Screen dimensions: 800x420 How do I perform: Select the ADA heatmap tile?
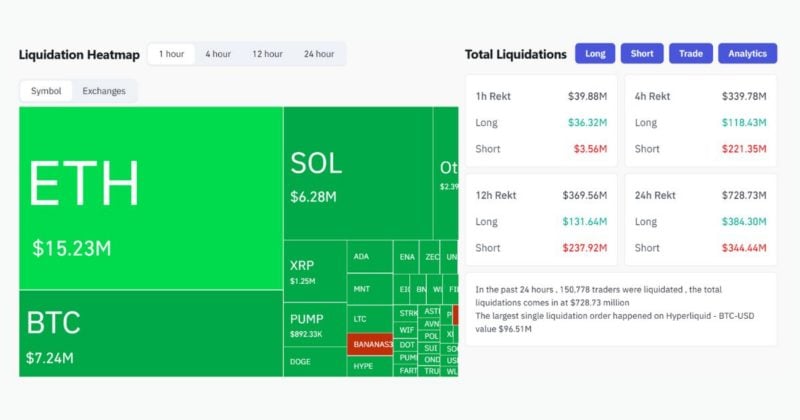[x=370, y=256]
